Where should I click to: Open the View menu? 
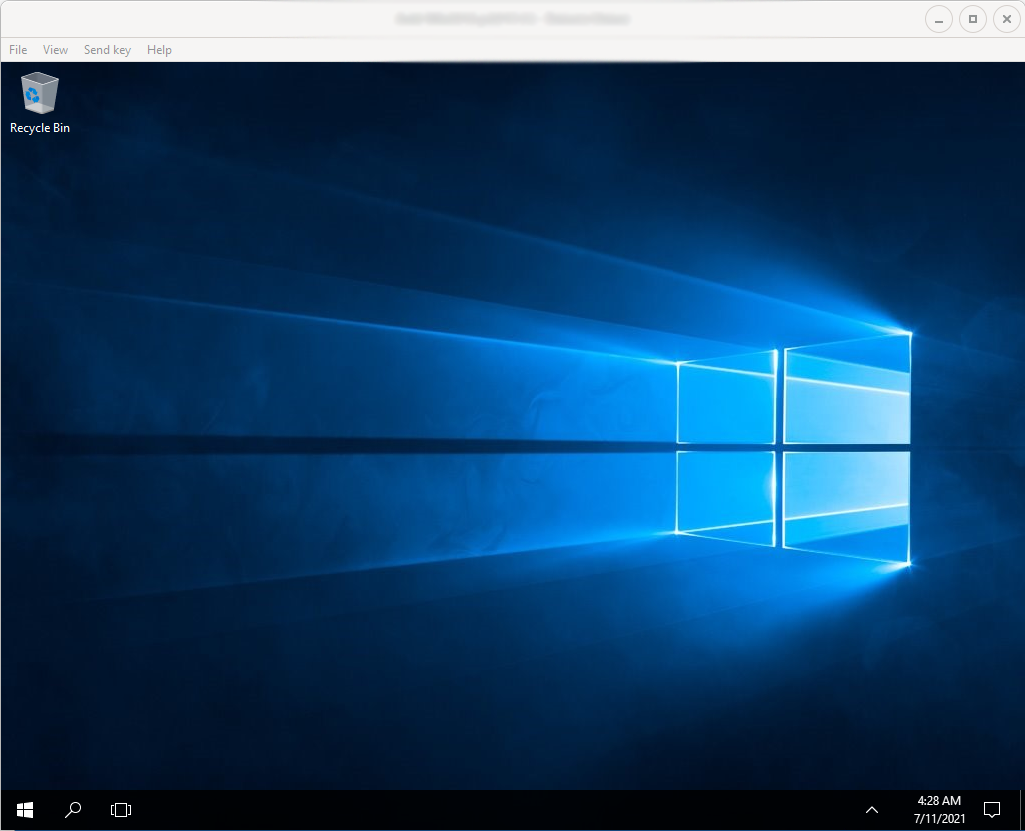click(56, 50)
